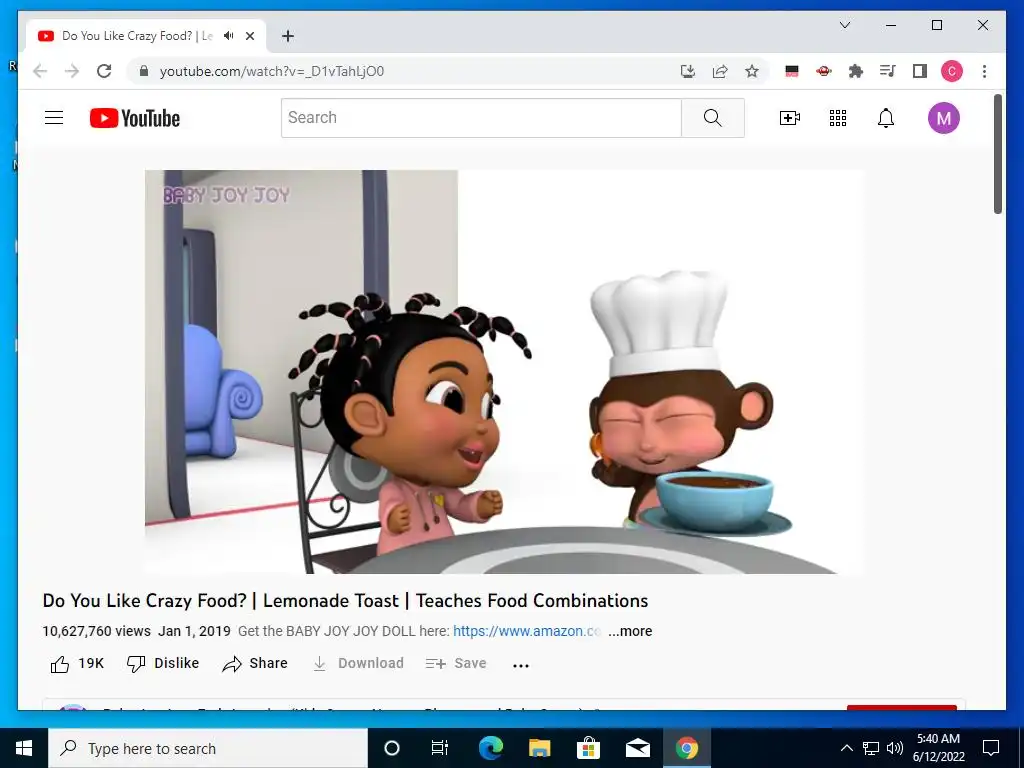Open the Chrome three-dot menu
Viewport: 1024px width, 768px height.
(984, 71)
